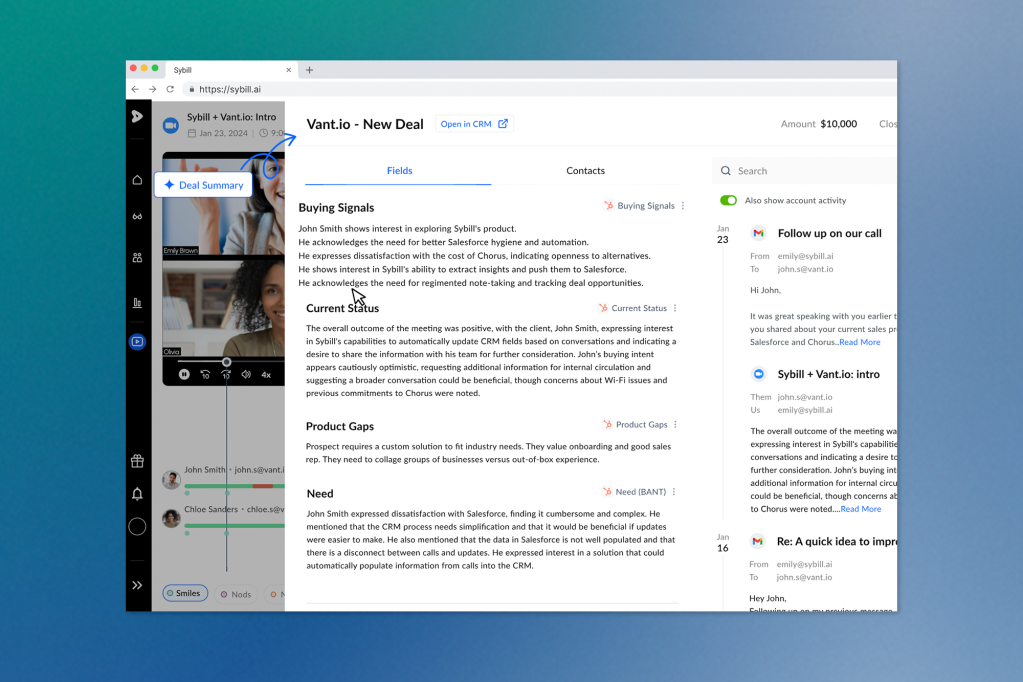Select the highlighted recordings icon in the sidebar
The width and height of the screenshot is (1023, 682).
137,341
